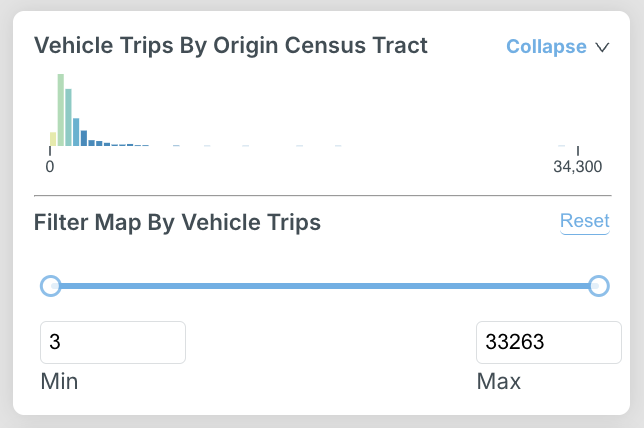Click the Collapse link
The height and width of the screenshot is (428, 644).
546,47
